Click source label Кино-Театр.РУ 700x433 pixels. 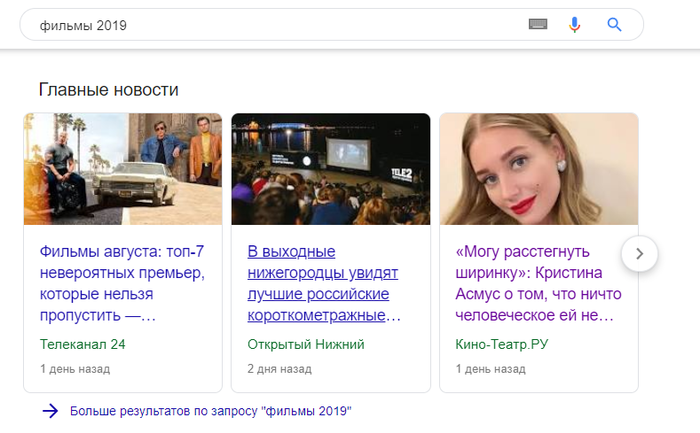(502, 344)
